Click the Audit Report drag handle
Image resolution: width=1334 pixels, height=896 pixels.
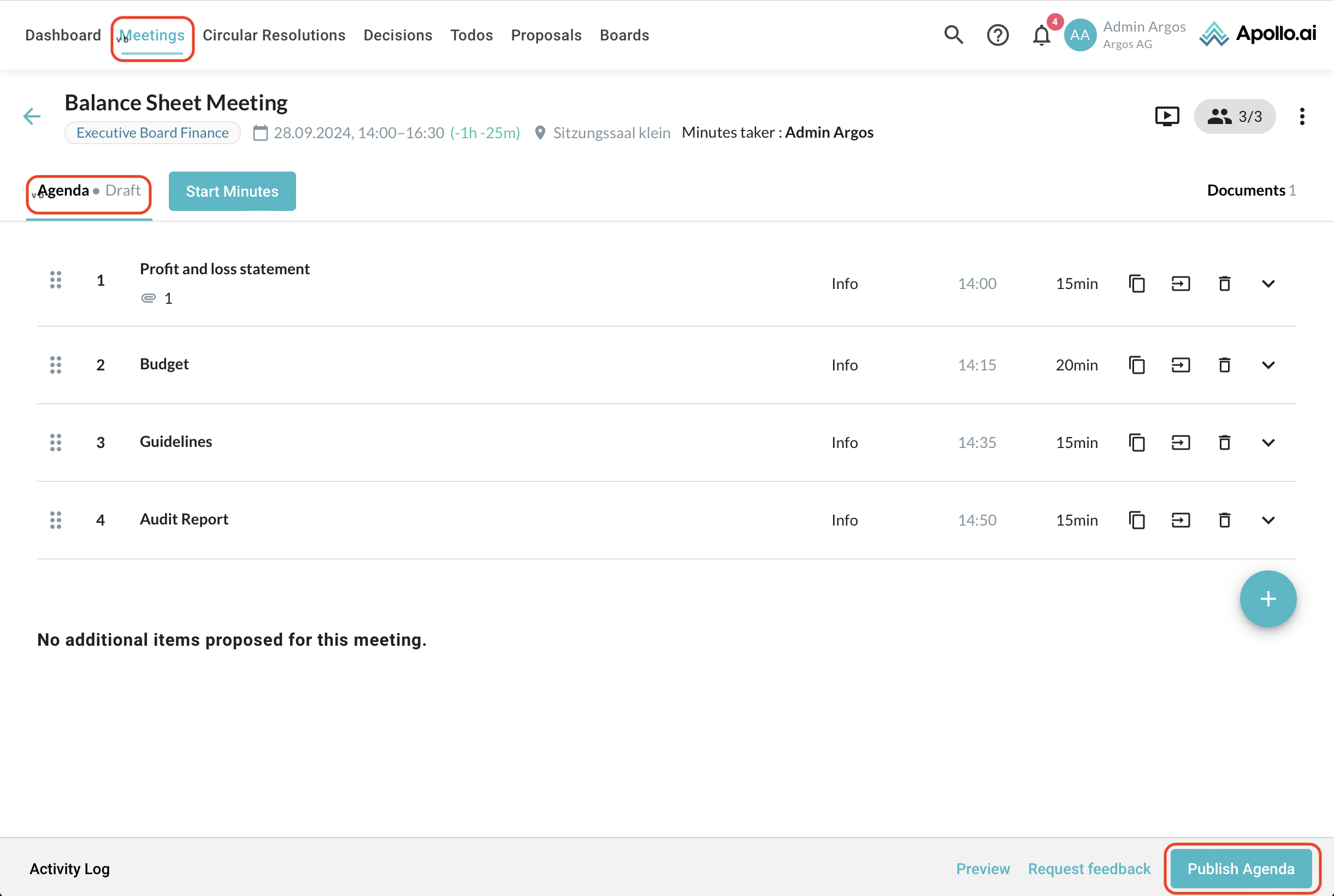[55, 520]
